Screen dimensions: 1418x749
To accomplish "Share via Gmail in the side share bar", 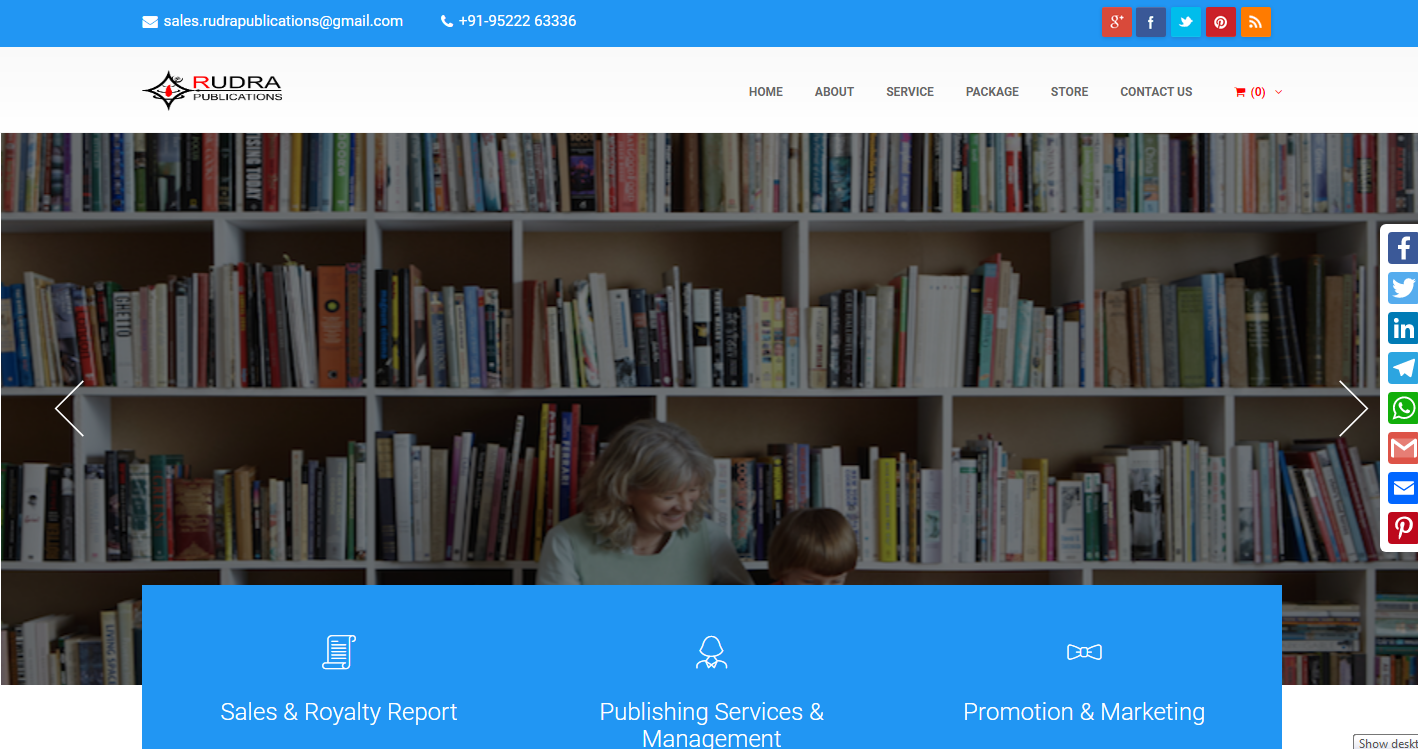I will tap(1403, 448).
